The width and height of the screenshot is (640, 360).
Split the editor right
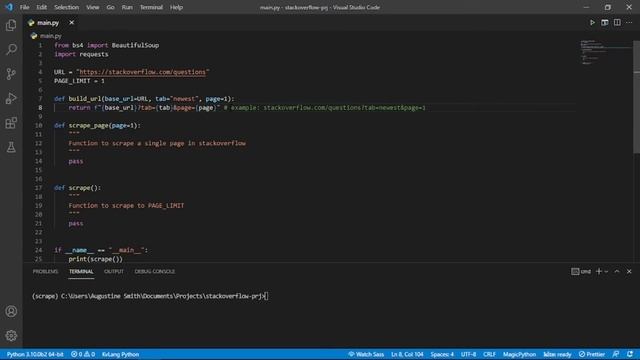pos(617,22)
